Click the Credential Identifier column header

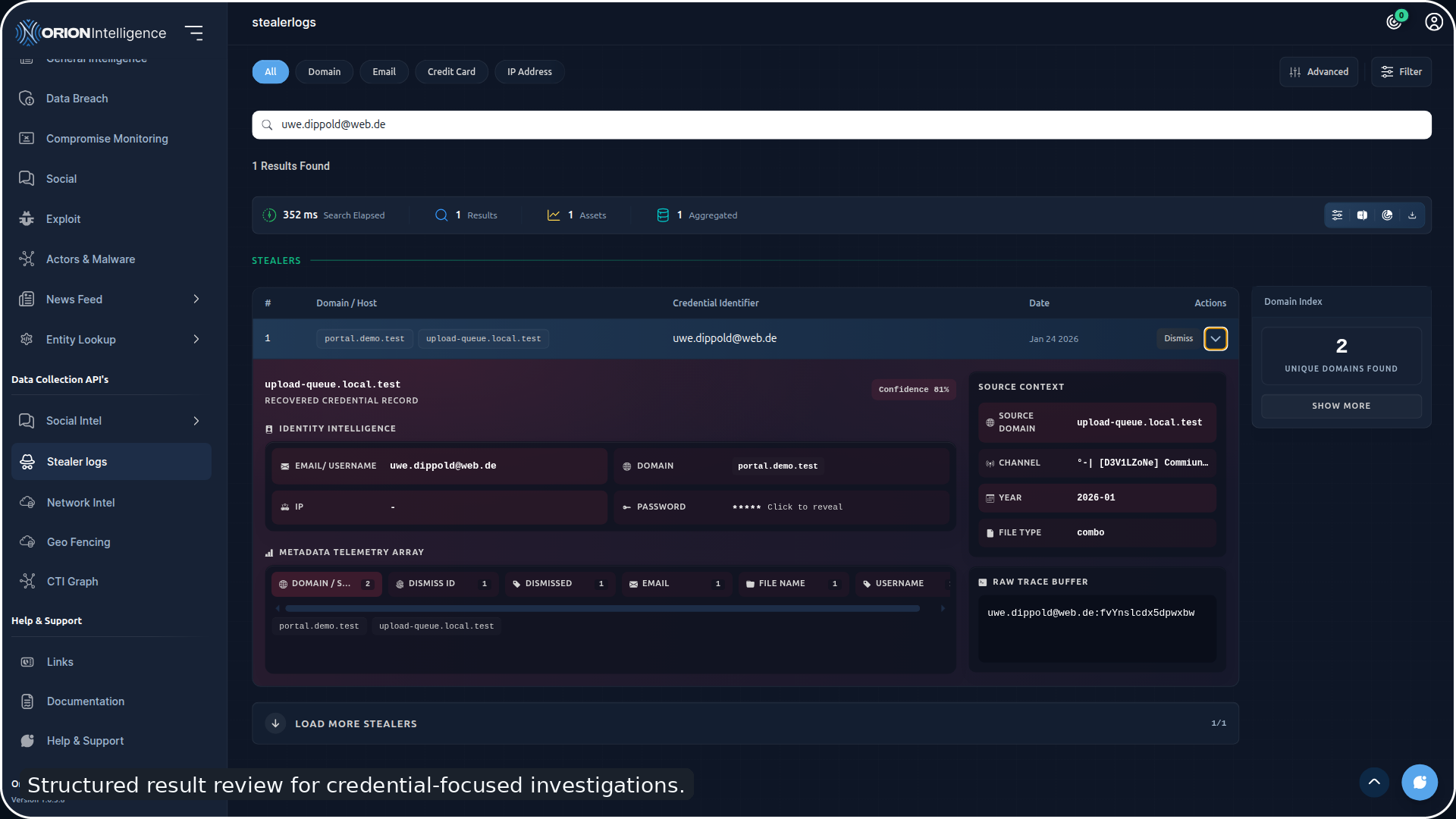pyautogui.click(x=716, y=303)
